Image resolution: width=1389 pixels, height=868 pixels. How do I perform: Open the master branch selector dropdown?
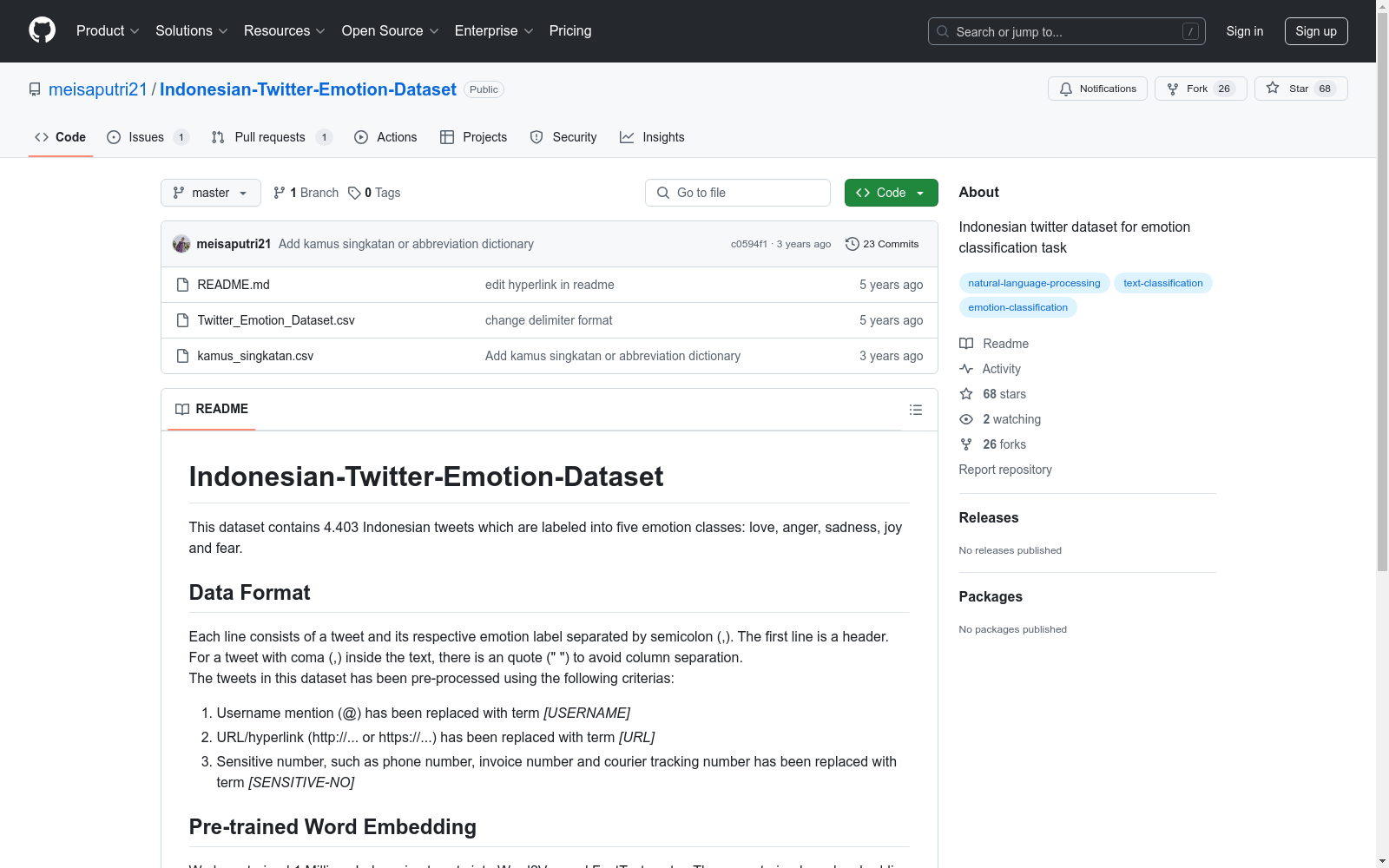211,193
